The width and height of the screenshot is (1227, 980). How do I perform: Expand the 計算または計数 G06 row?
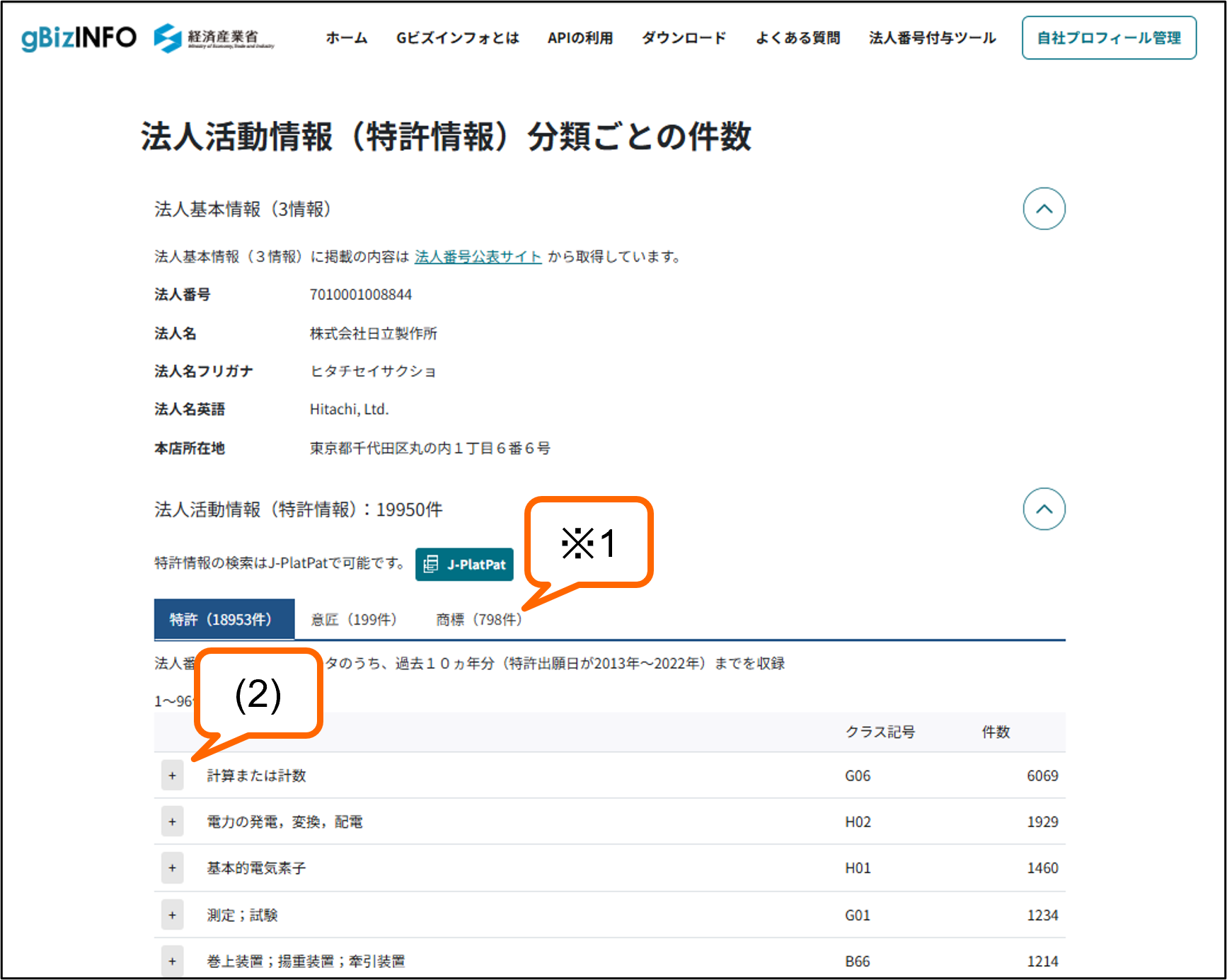point(172,776)
